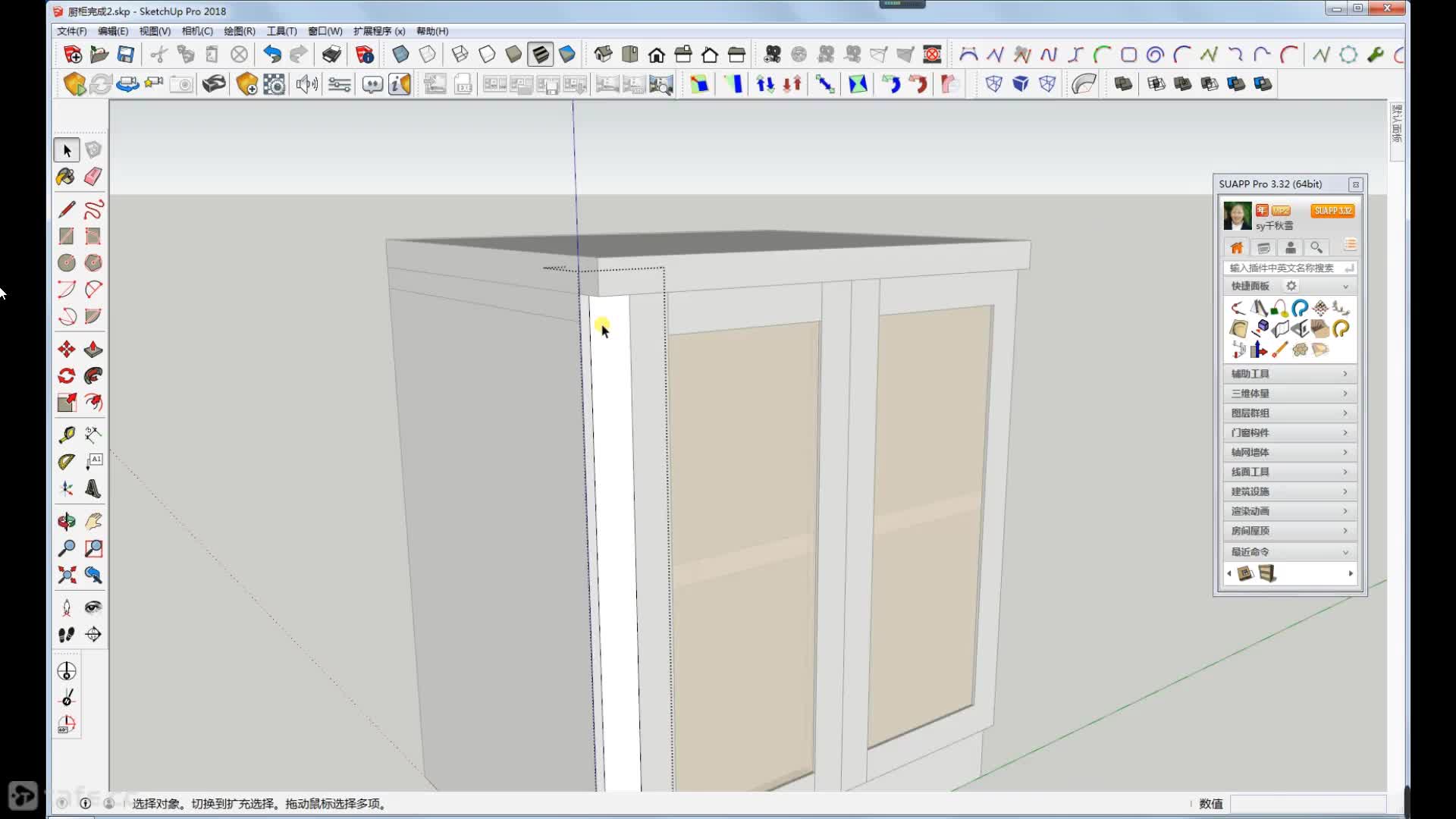Toggle Back Edges style
1456x819 pixels.
click(428, 54)
